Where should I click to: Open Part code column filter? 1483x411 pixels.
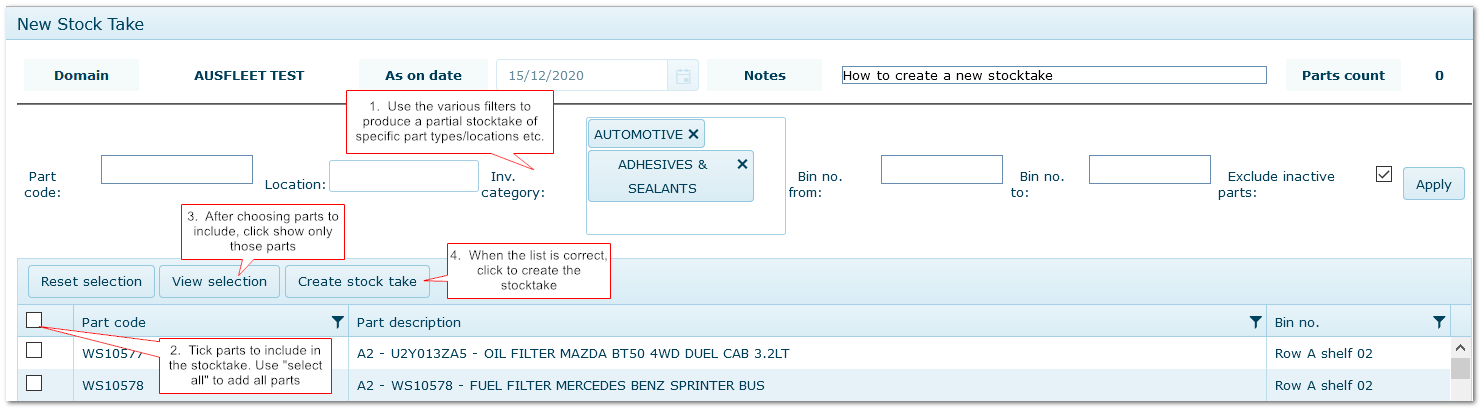(338, 322)
